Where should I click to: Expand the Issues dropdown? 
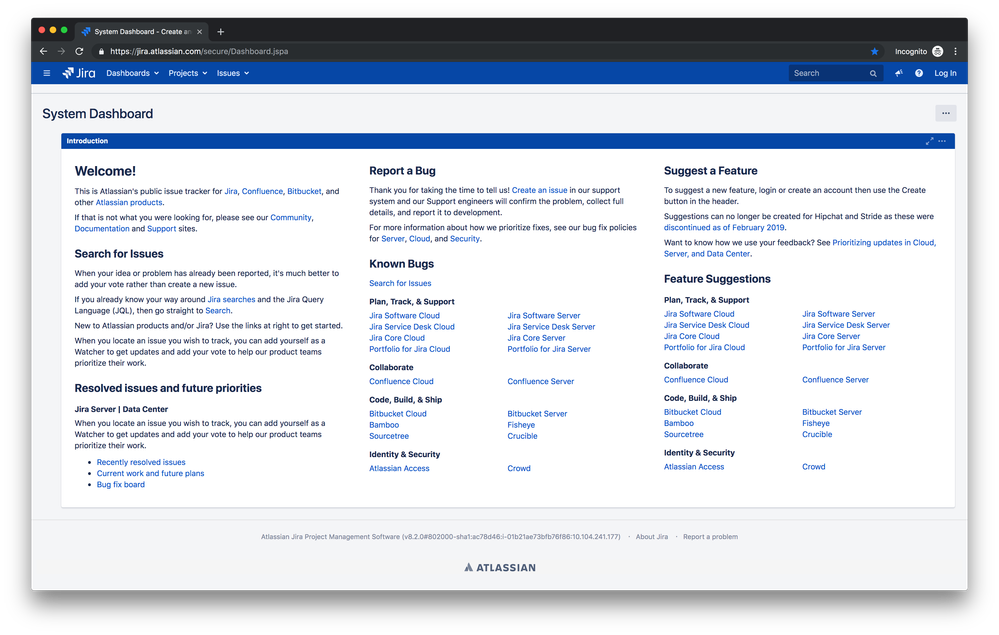233,73
